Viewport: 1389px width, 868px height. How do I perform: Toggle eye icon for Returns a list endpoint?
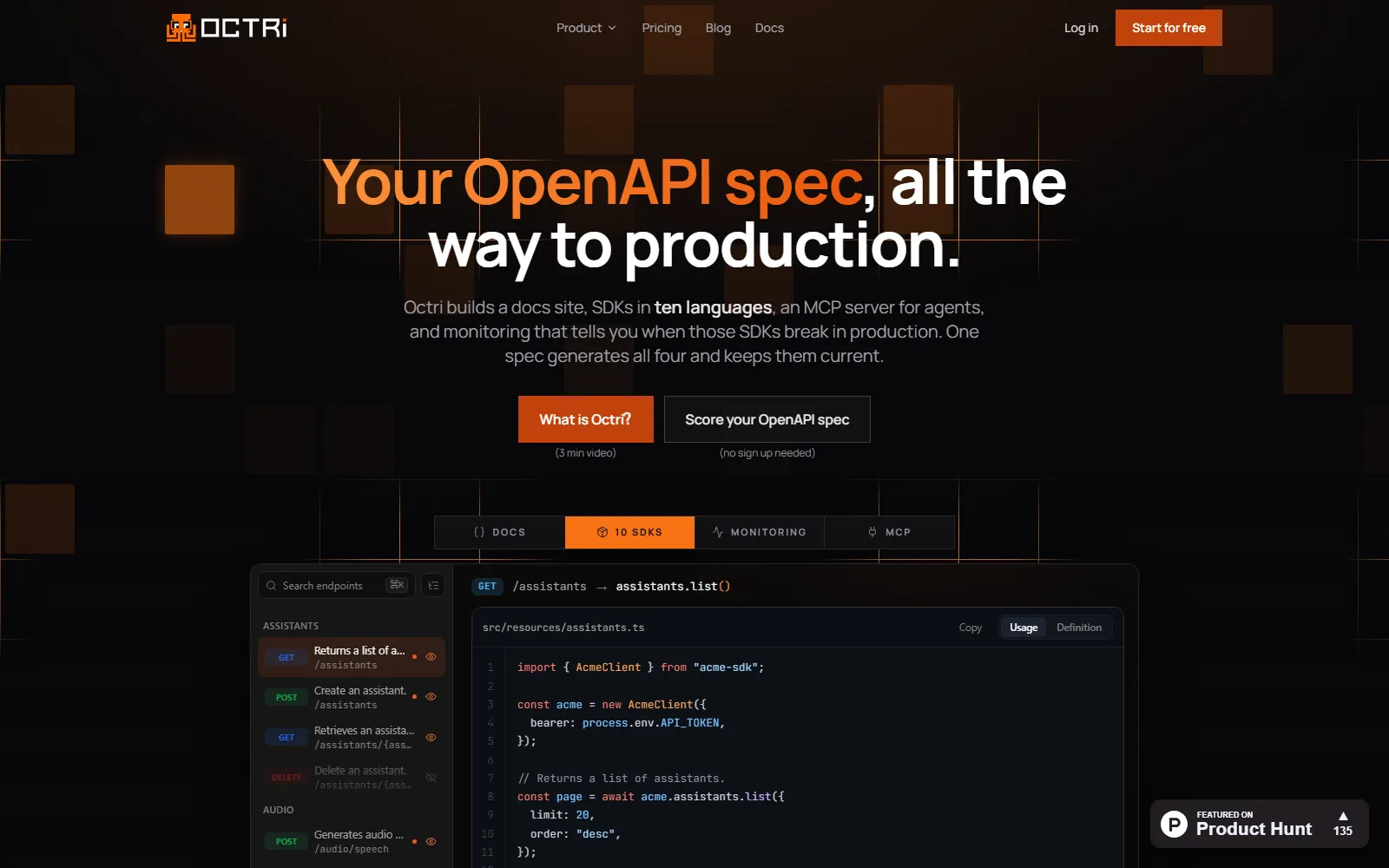(x=431, y=657)
